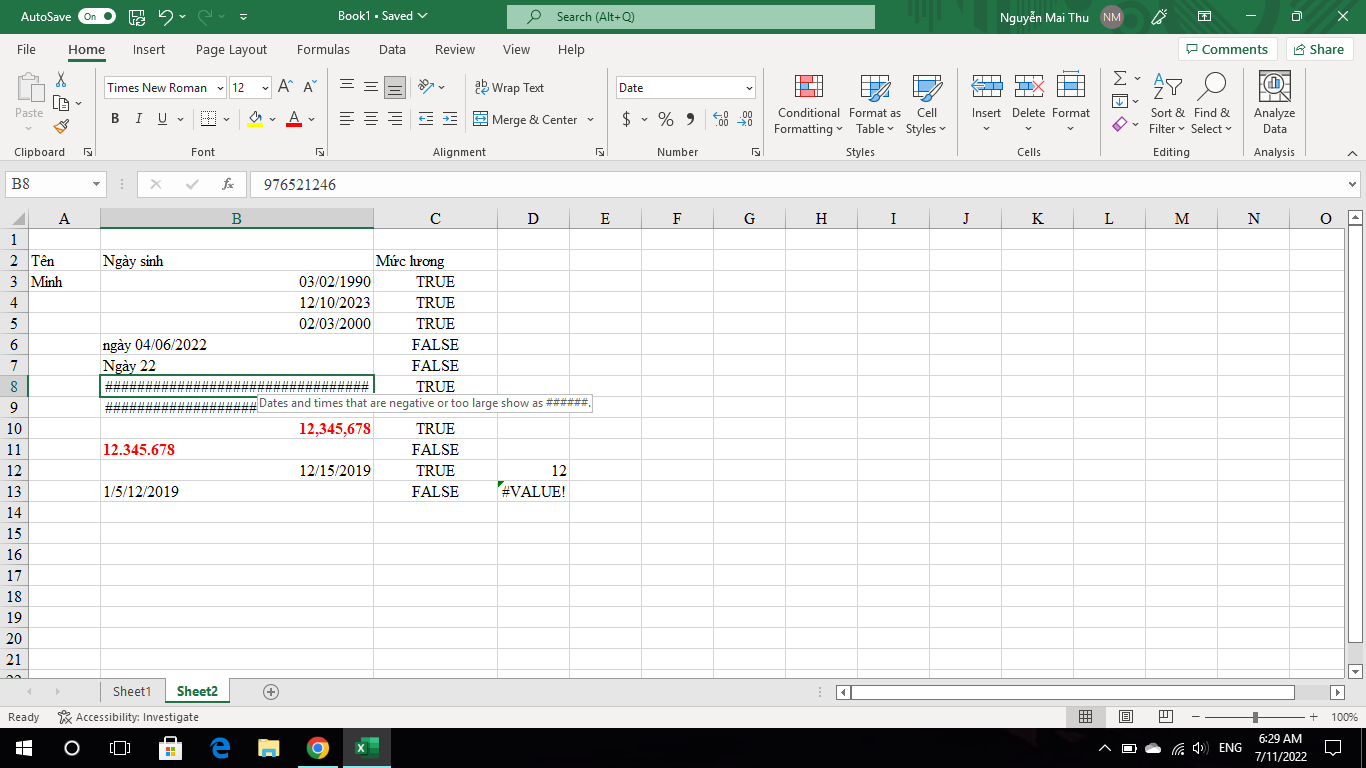Toggle Bold formatting
Image resolution: width=1366 pixels, height=768 pixels.
click(114, 119)
